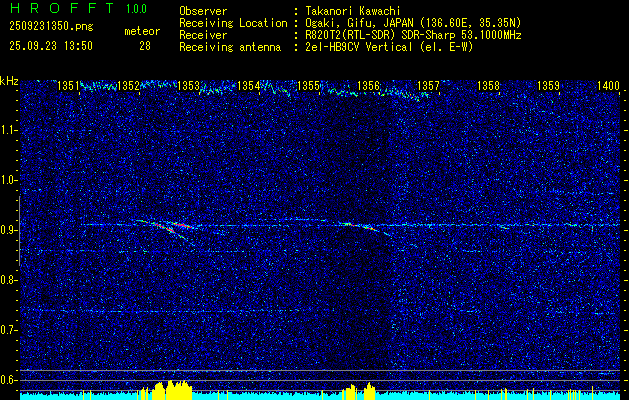Viewport: 629px width, 400px height.
Task: Click the 1359 time marker
Action: pos(548,85)
